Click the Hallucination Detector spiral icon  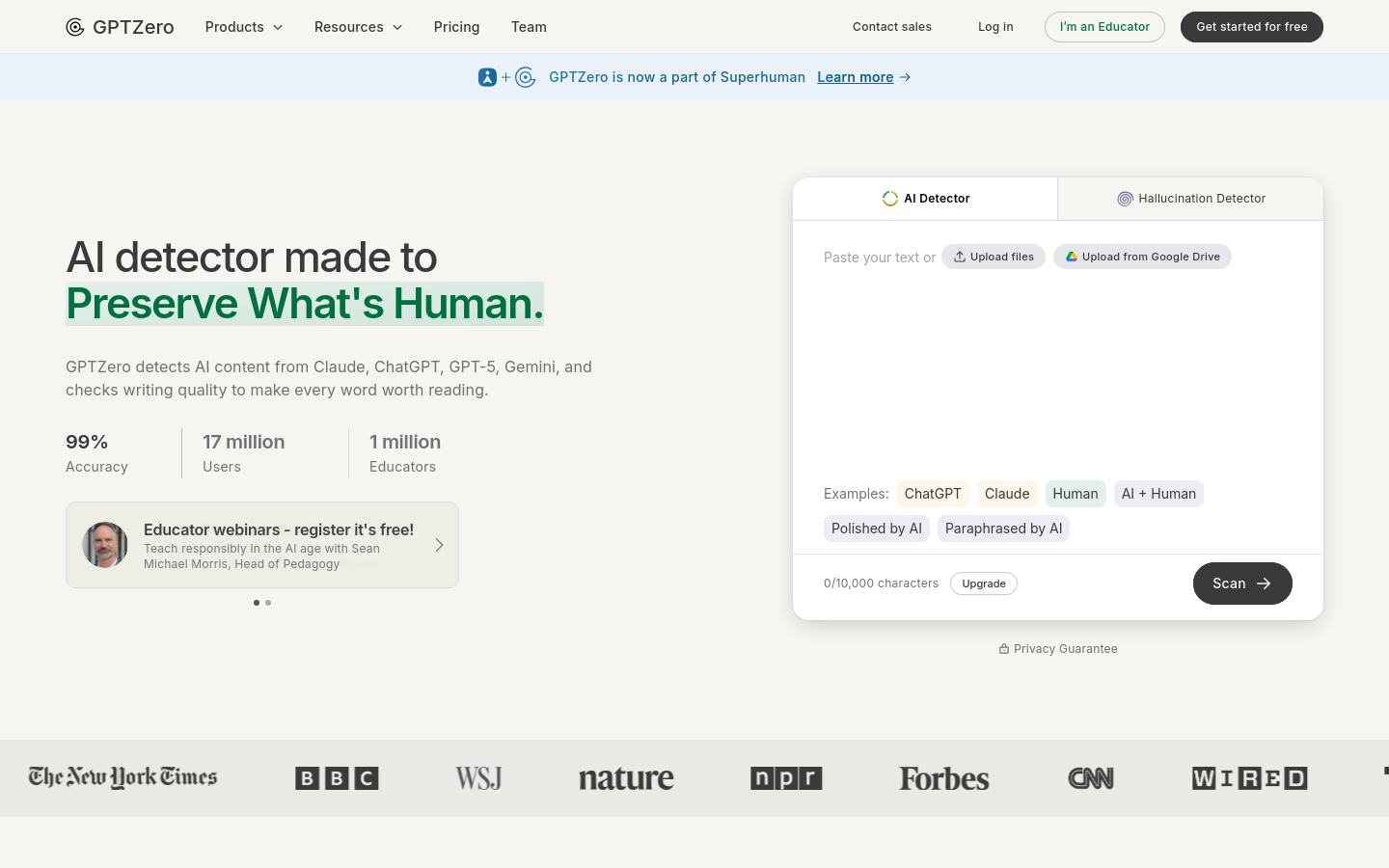1125,199
